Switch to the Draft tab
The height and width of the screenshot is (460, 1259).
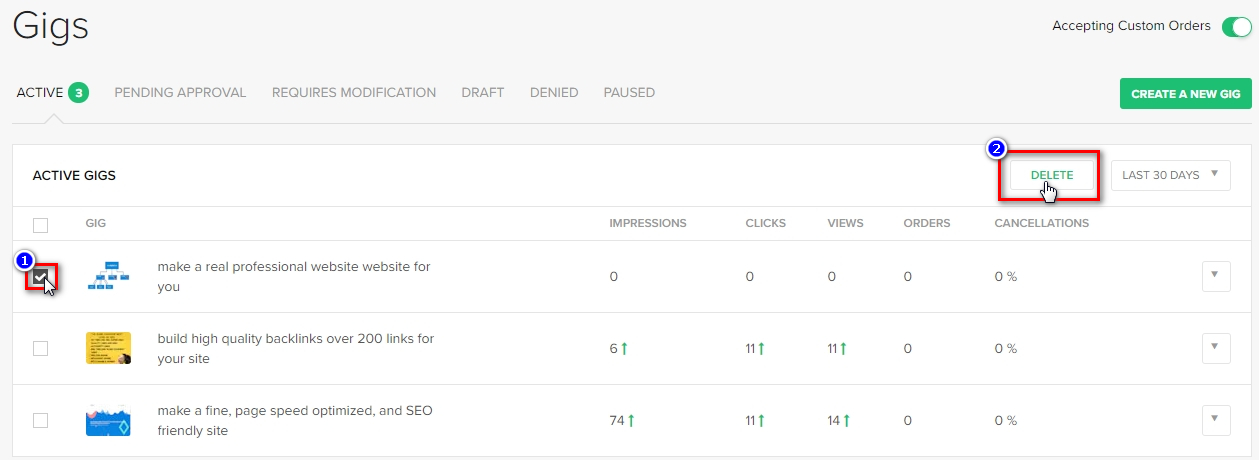tap(482, 93)
